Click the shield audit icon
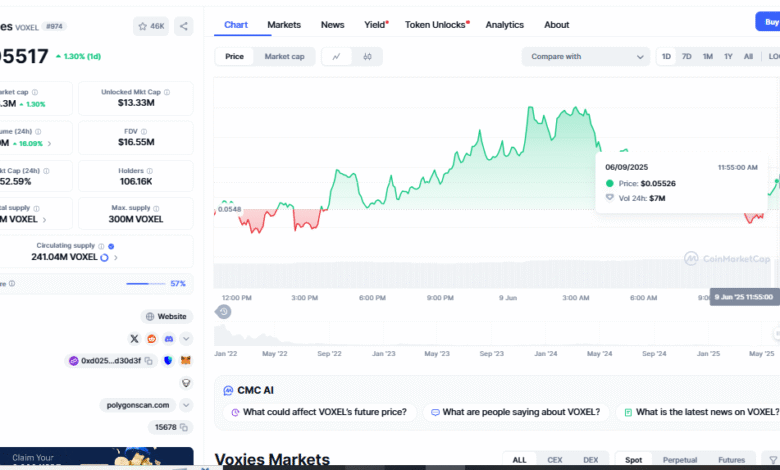Viewport: 780px width, 470px height. tap(186, 383)
